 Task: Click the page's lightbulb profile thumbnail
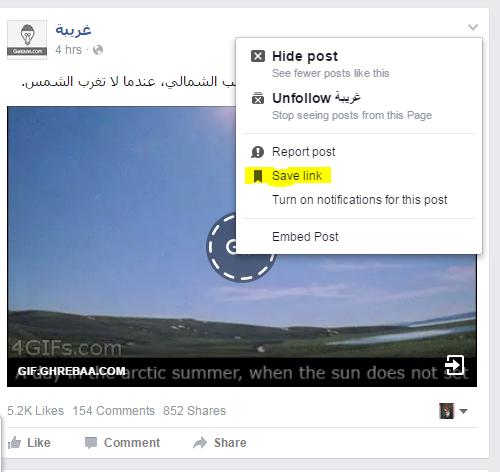27,40
